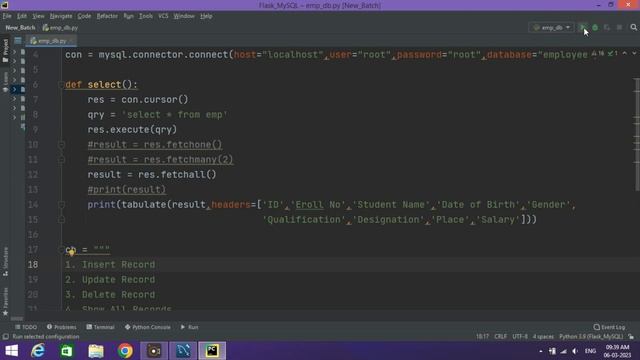Start debugging with the green bug icon
Screen dimensions: 640x360
click(x=595, y=27)
